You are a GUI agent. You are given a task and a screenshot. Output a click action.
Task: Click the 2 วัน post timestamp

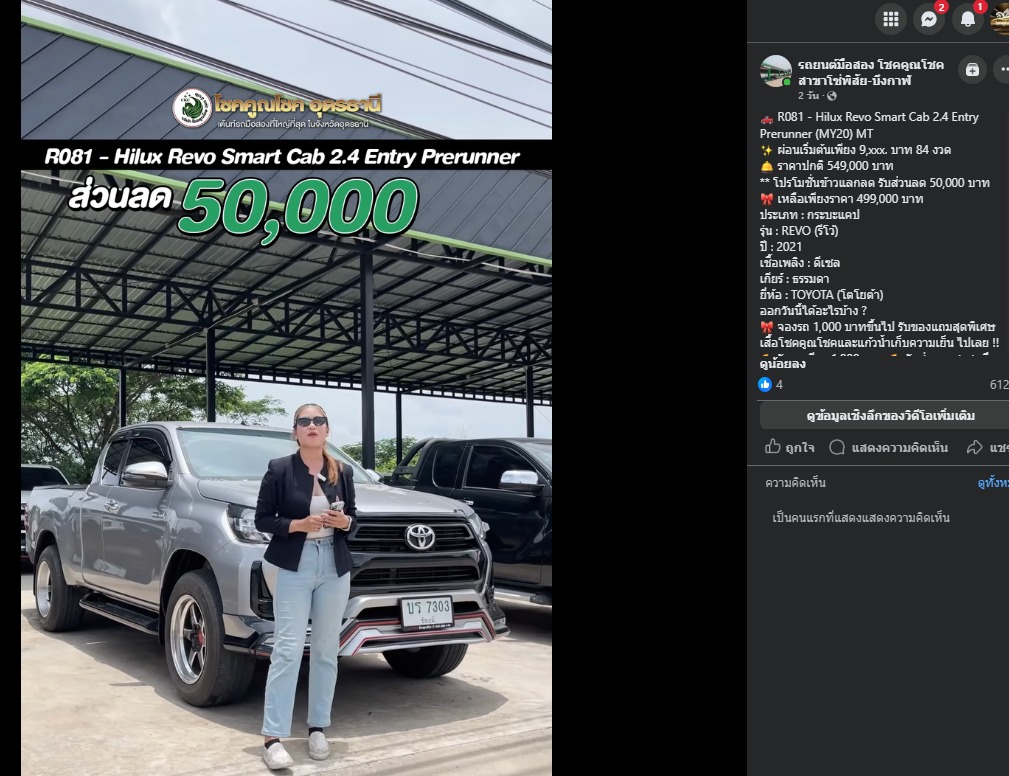[x=808, y=96]
